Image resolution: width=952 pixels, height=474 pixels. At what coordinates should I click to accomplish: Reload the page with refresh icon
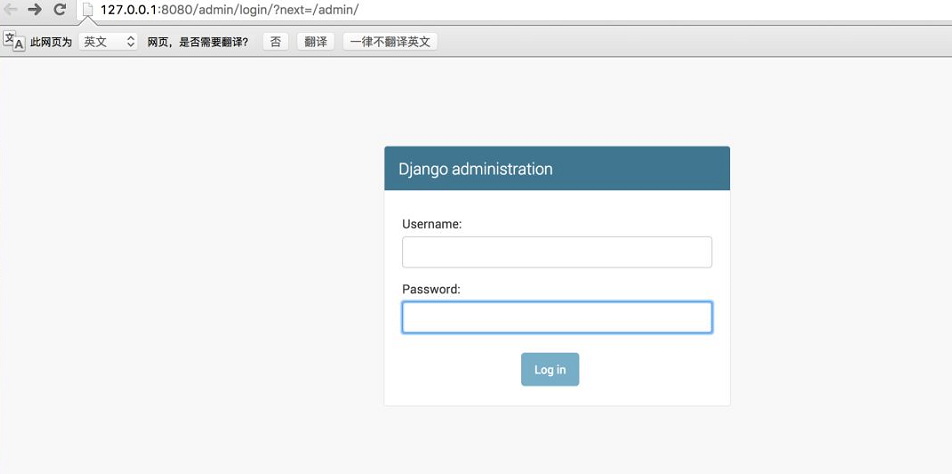tap(60, 9)
